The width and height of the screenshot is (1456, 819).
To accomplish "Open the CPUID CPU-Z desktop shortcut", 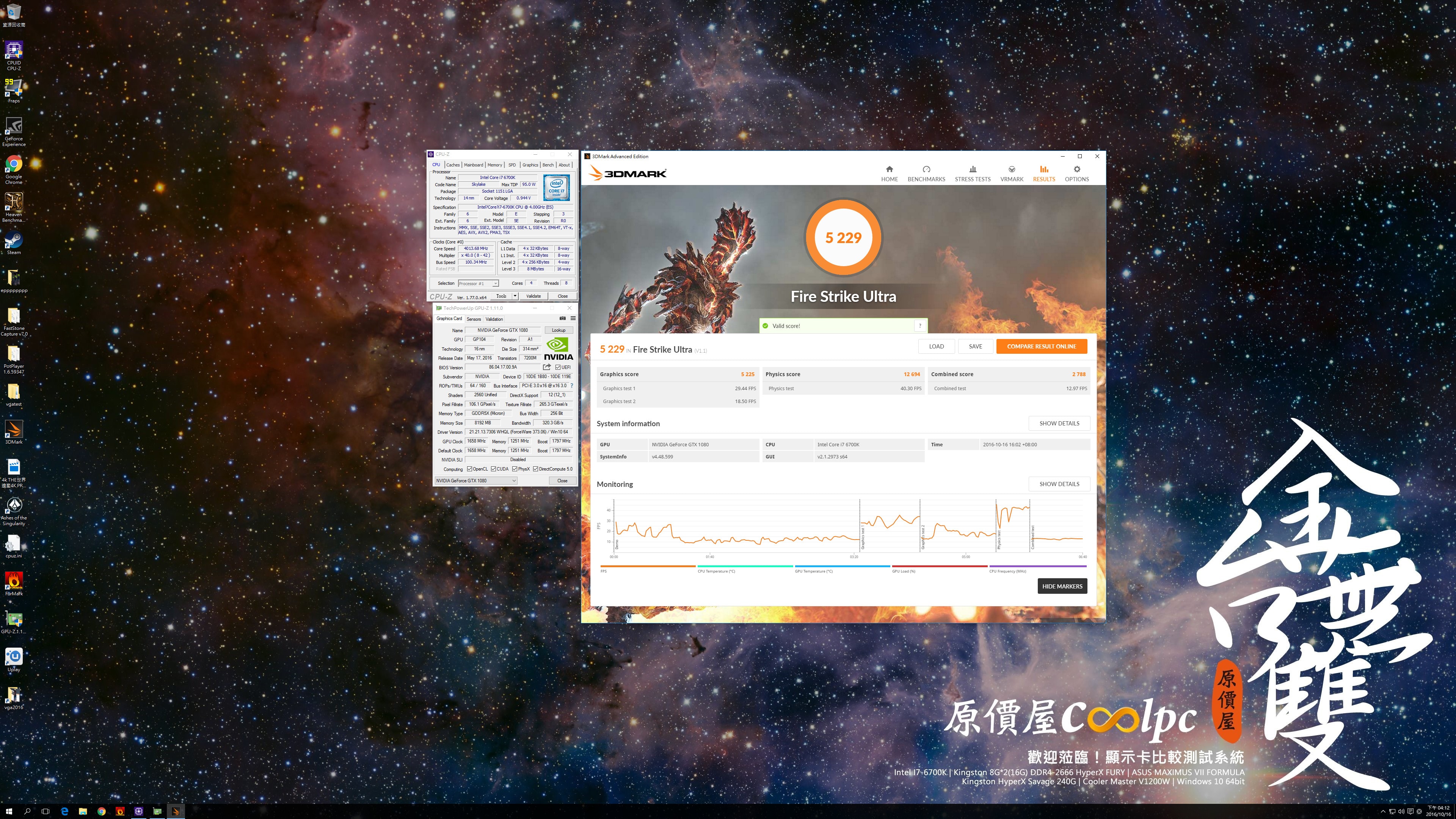I will coord(14,55).
